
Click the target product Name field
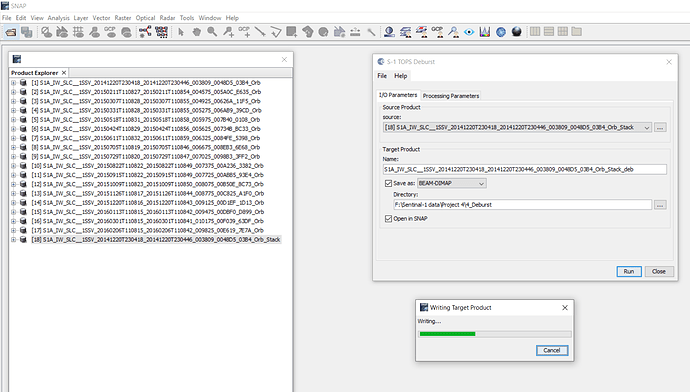(x=525, y=169)
